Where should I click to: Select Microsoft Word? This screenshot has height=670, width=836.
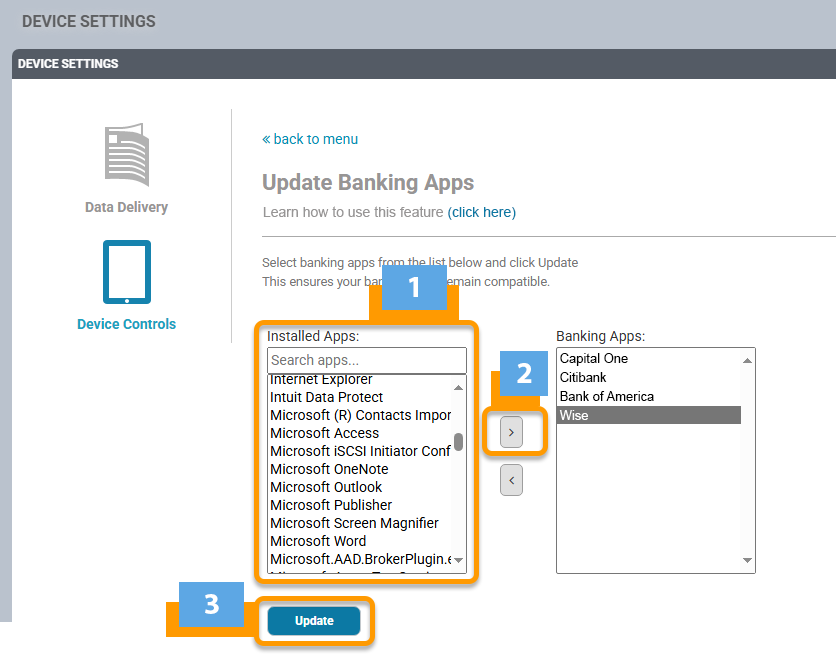click(360, 541)
